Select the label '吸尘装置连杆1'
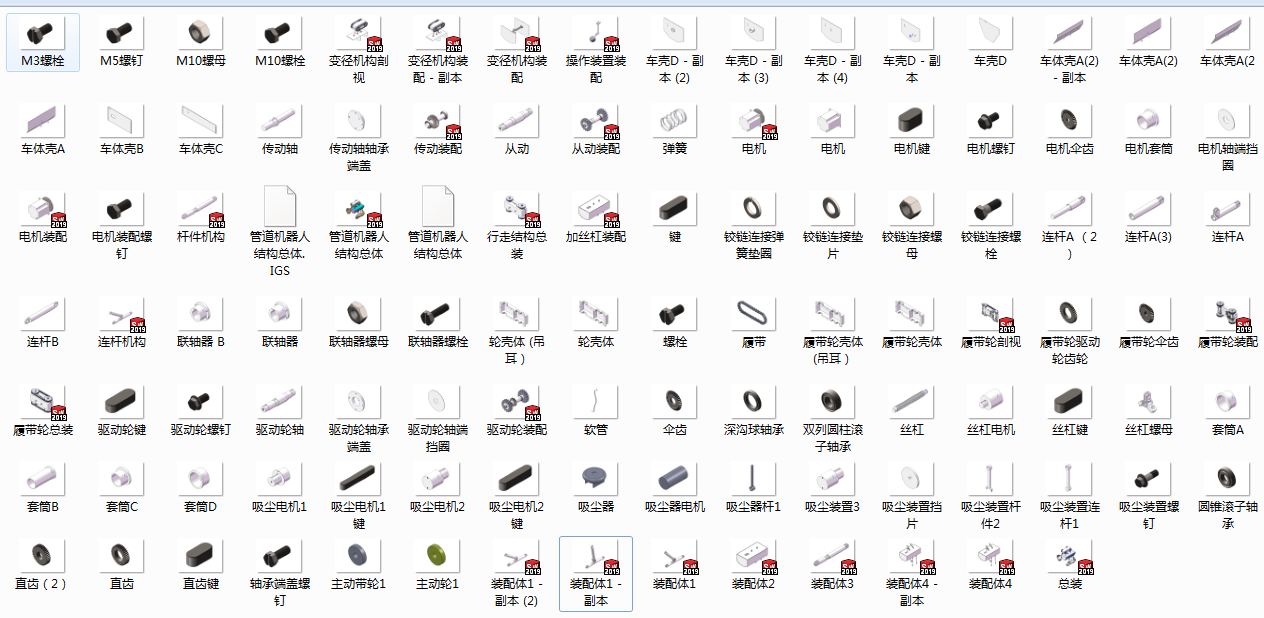 [x=1070, y=514]
